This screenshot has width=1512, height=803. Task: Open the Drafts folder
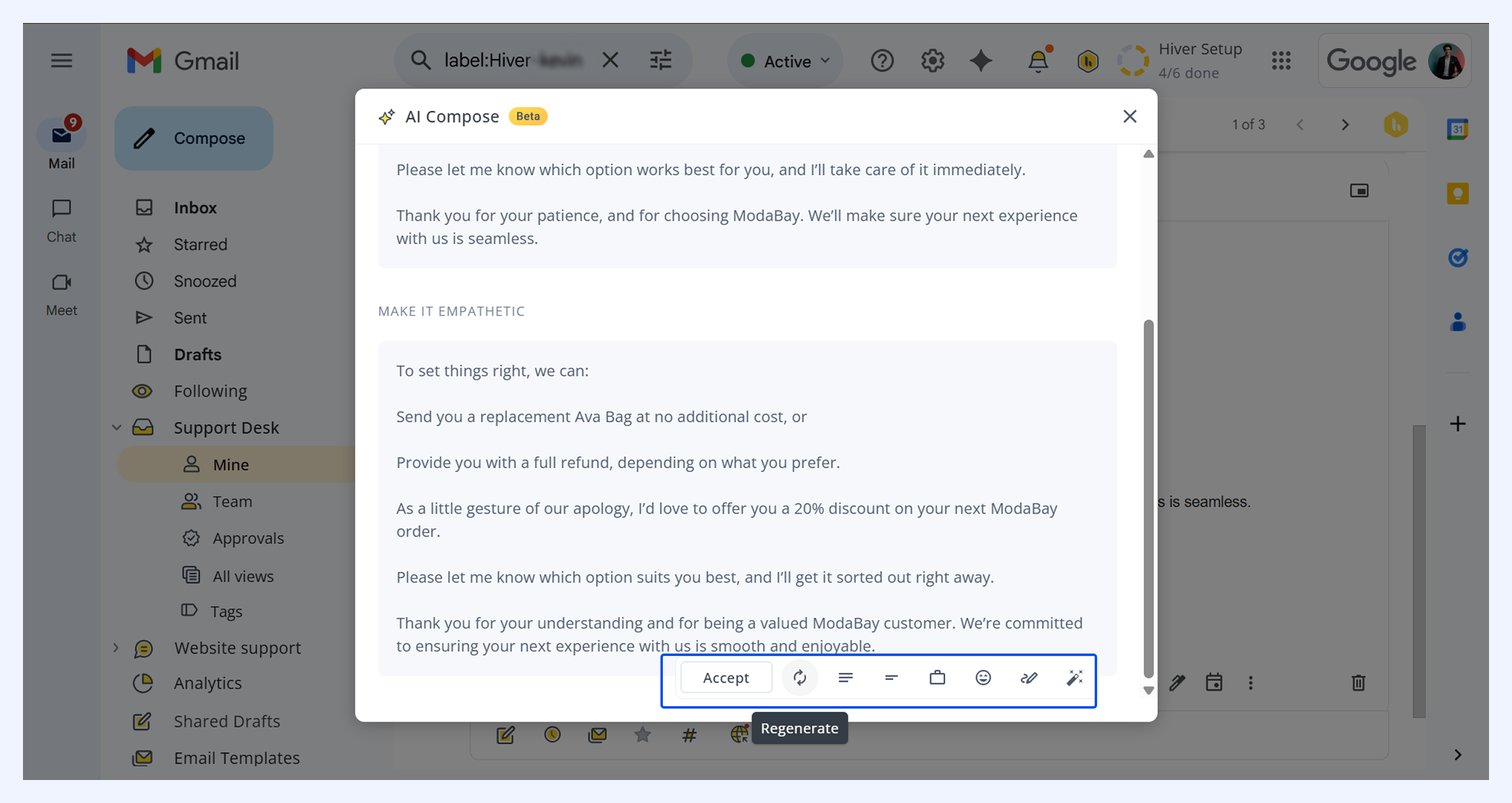[198, 355]
